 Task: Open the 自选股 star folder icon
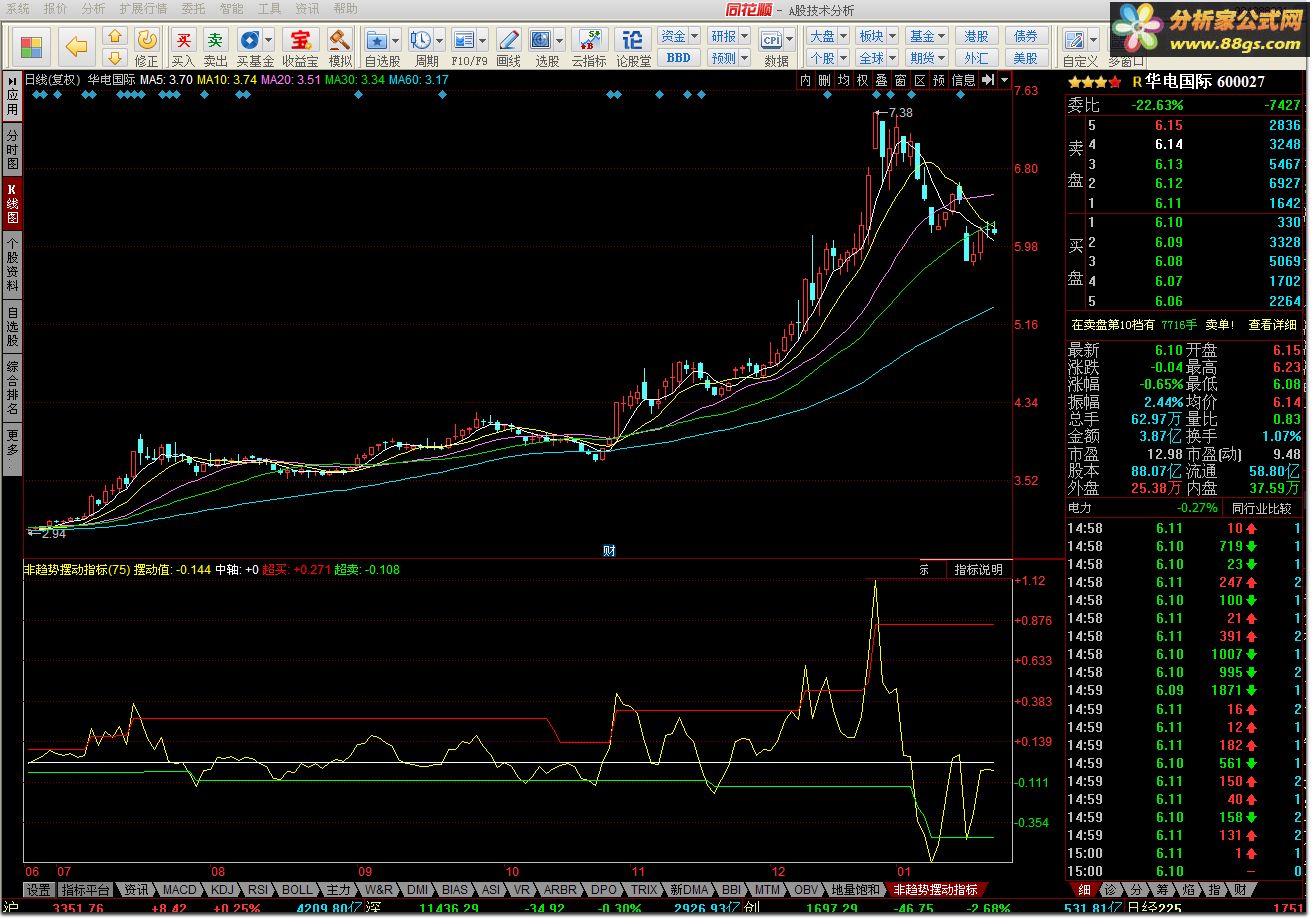[377, 40]
